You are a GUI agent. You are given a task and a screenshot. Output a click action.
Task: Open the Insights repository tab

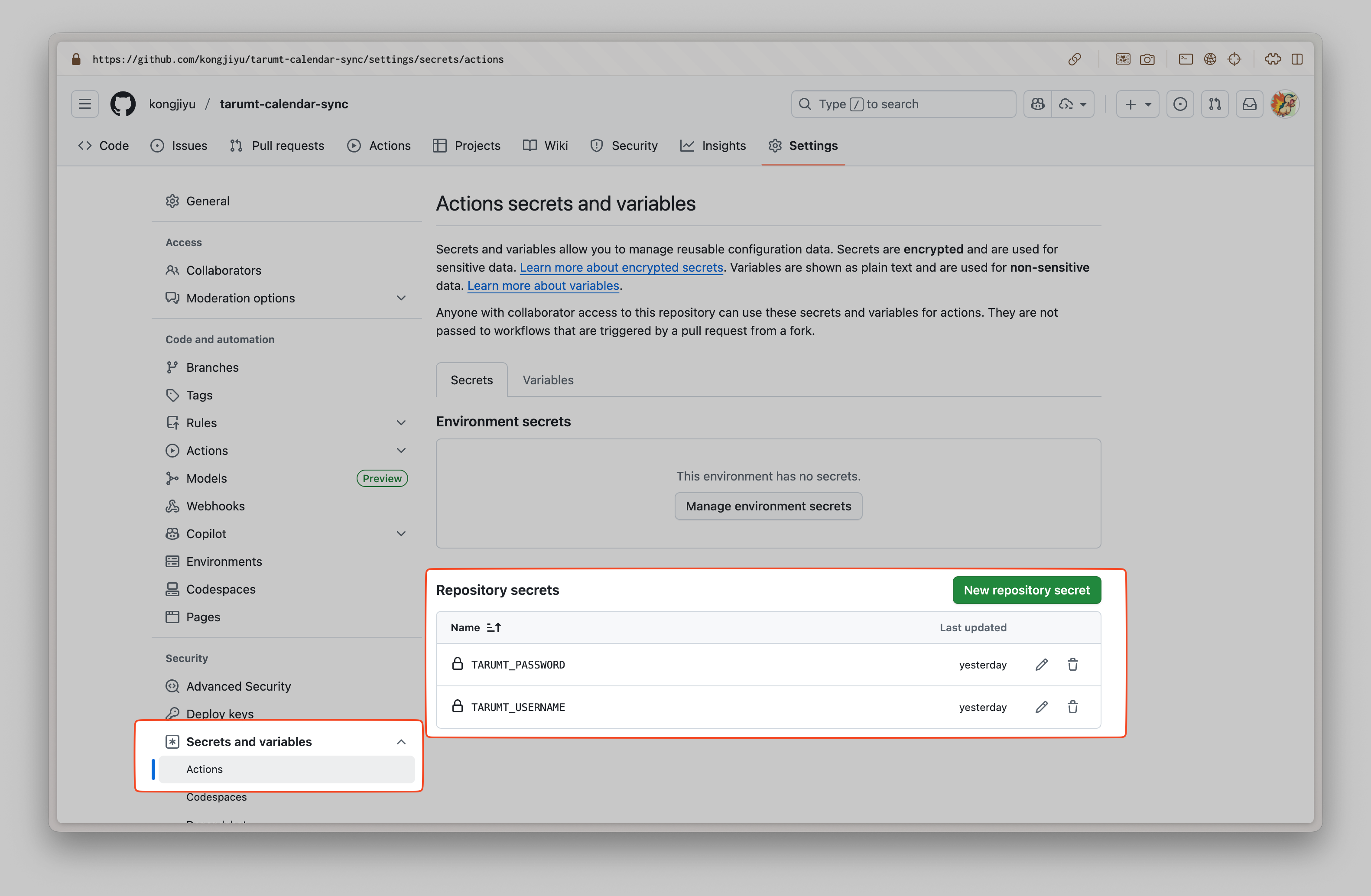pyautogui.click(x=713, y=146)
